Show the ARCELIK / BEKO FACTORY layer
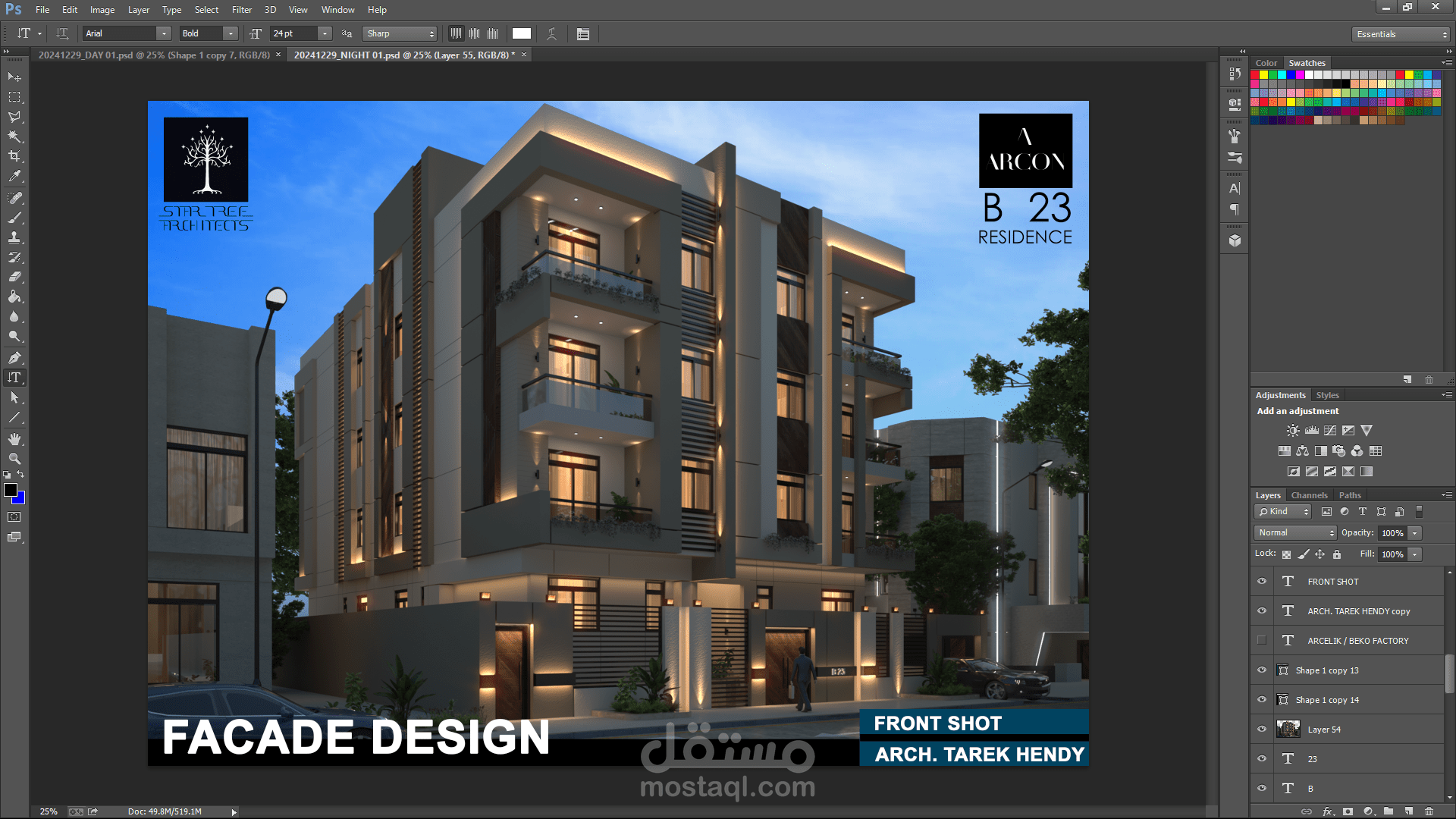 [1262, 641]
